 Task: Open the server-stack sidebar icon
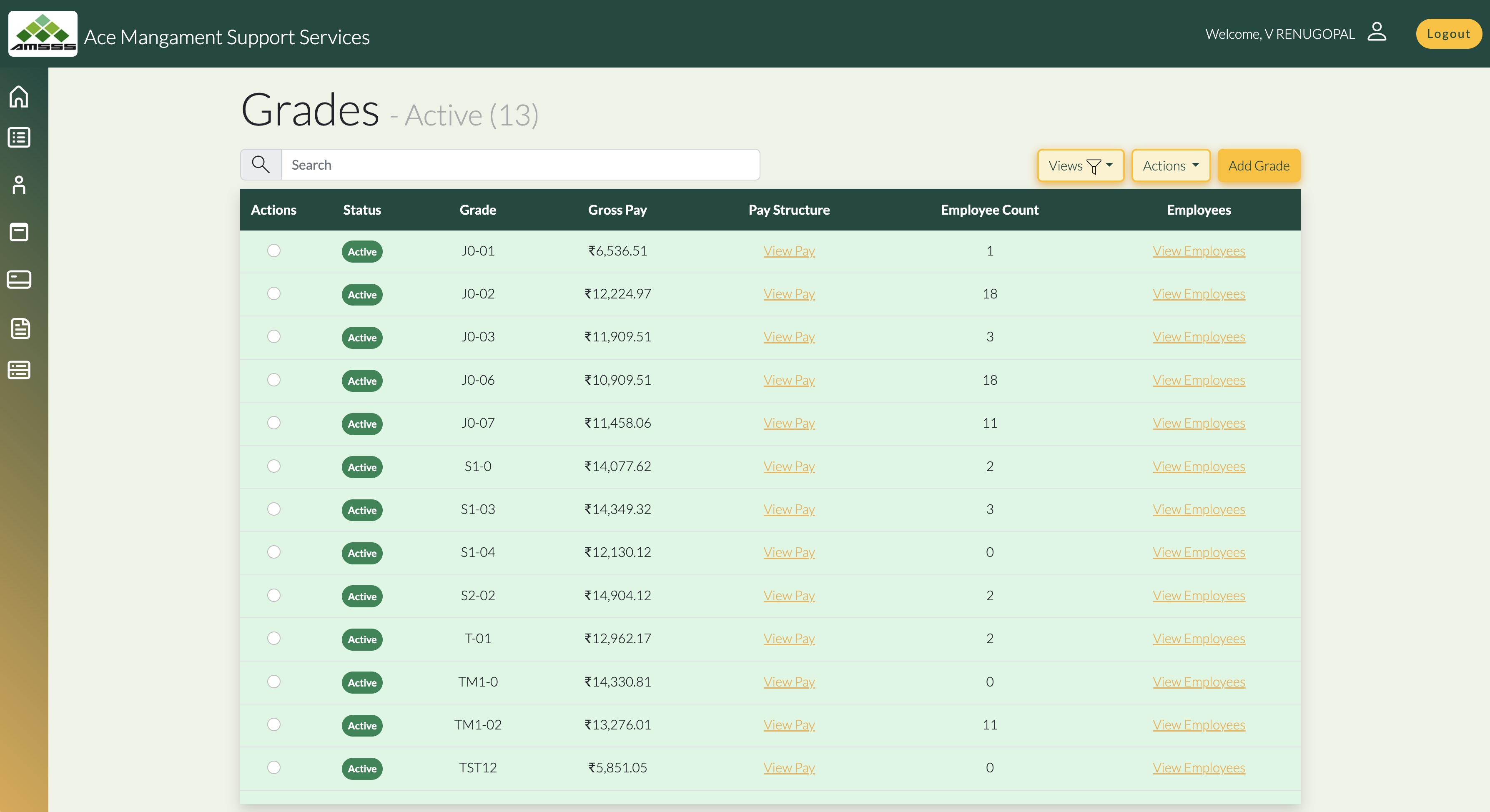point(19,370)
